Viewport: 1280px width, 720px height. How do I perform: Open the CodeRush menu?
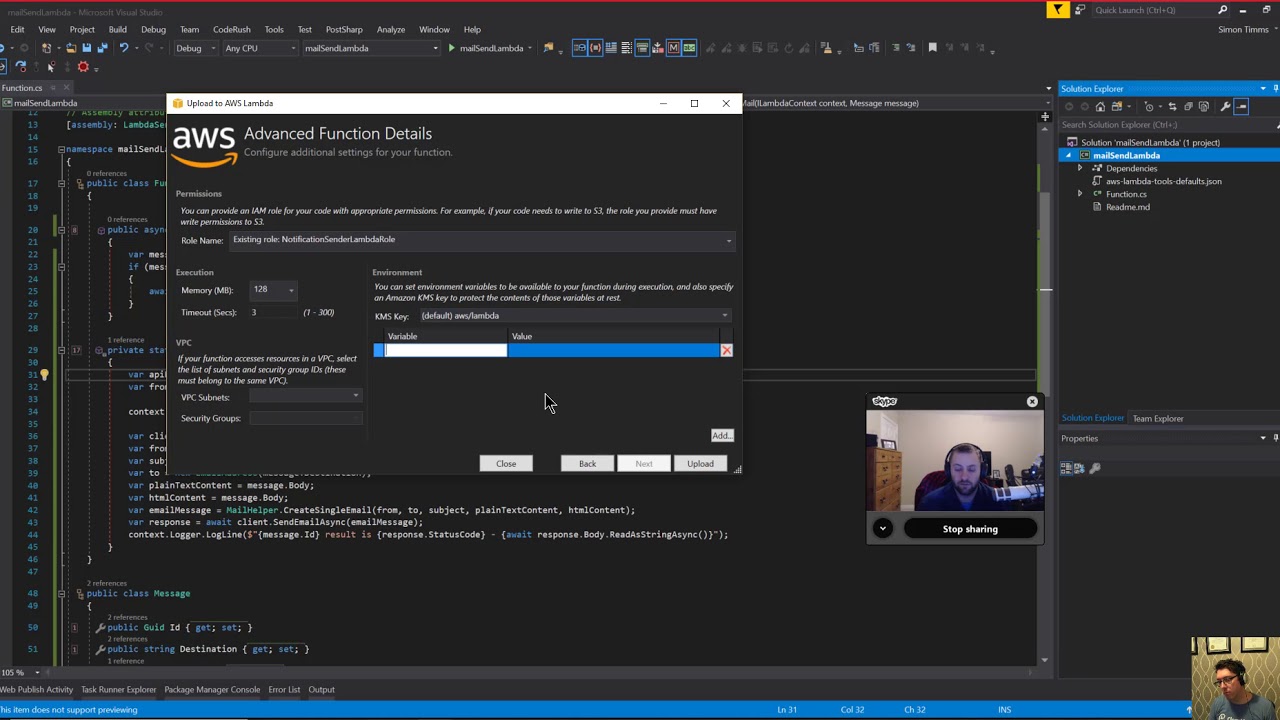(231, 29)
